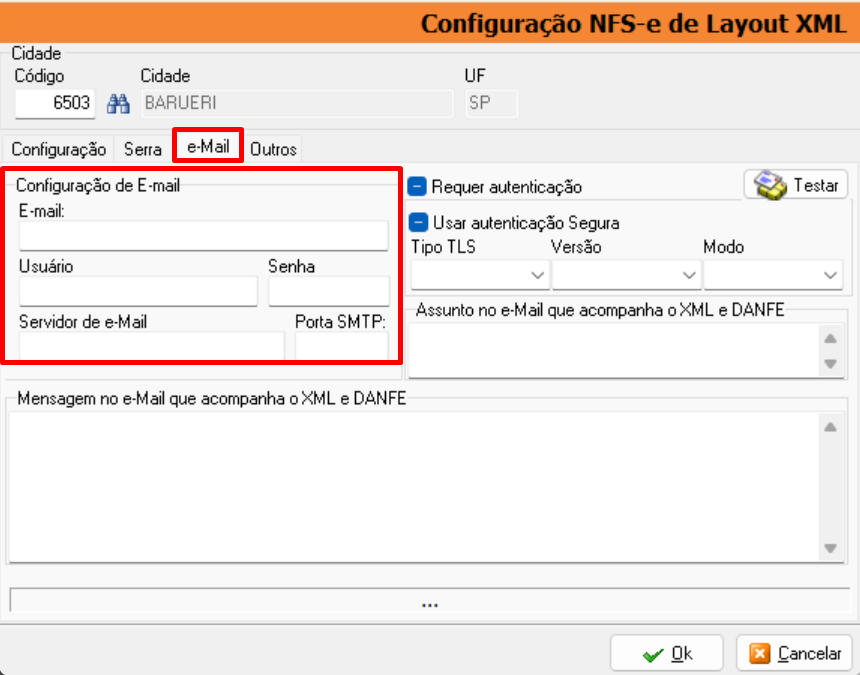
Task: Open the Versão dropdown
Action: tap(626, 275)
